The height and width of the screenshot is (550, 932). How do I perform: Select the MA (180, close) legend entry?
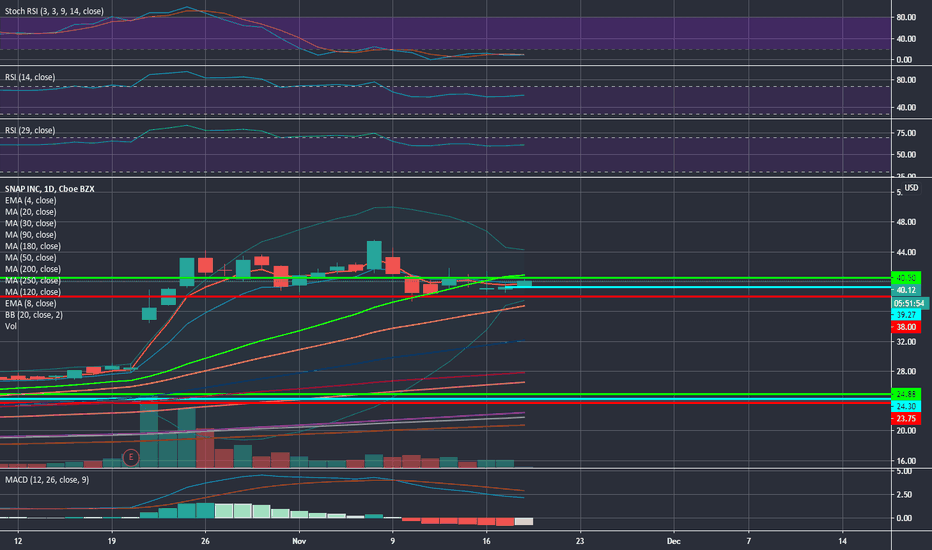[x=33, y=246]
